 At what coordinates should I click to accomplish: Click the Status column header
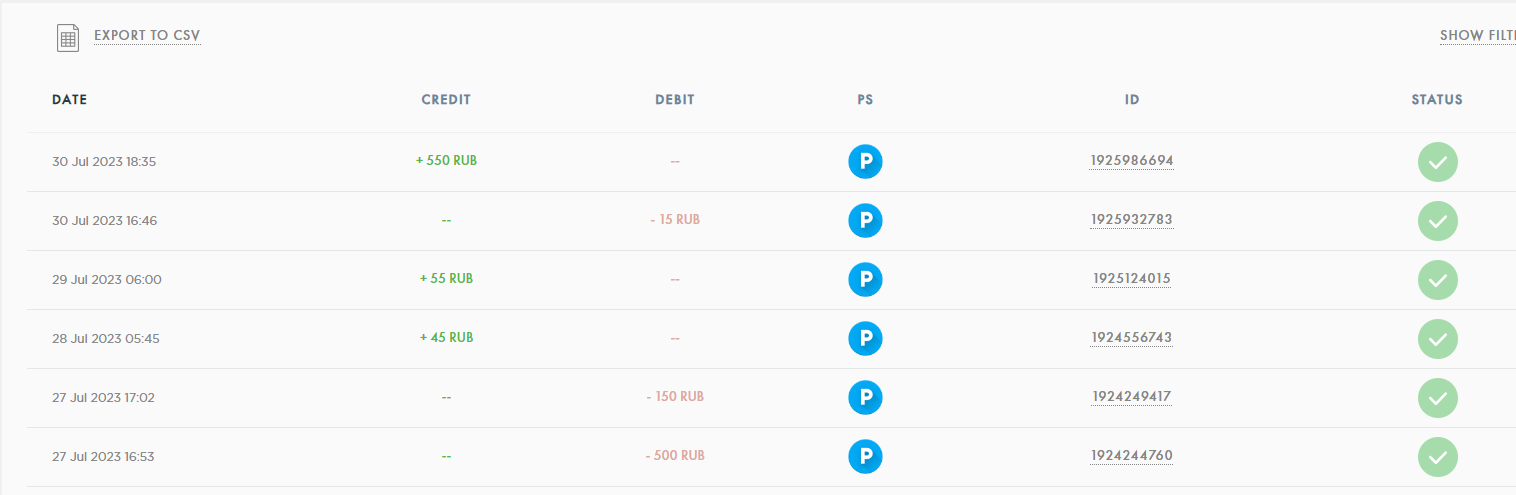(1437, 100)
